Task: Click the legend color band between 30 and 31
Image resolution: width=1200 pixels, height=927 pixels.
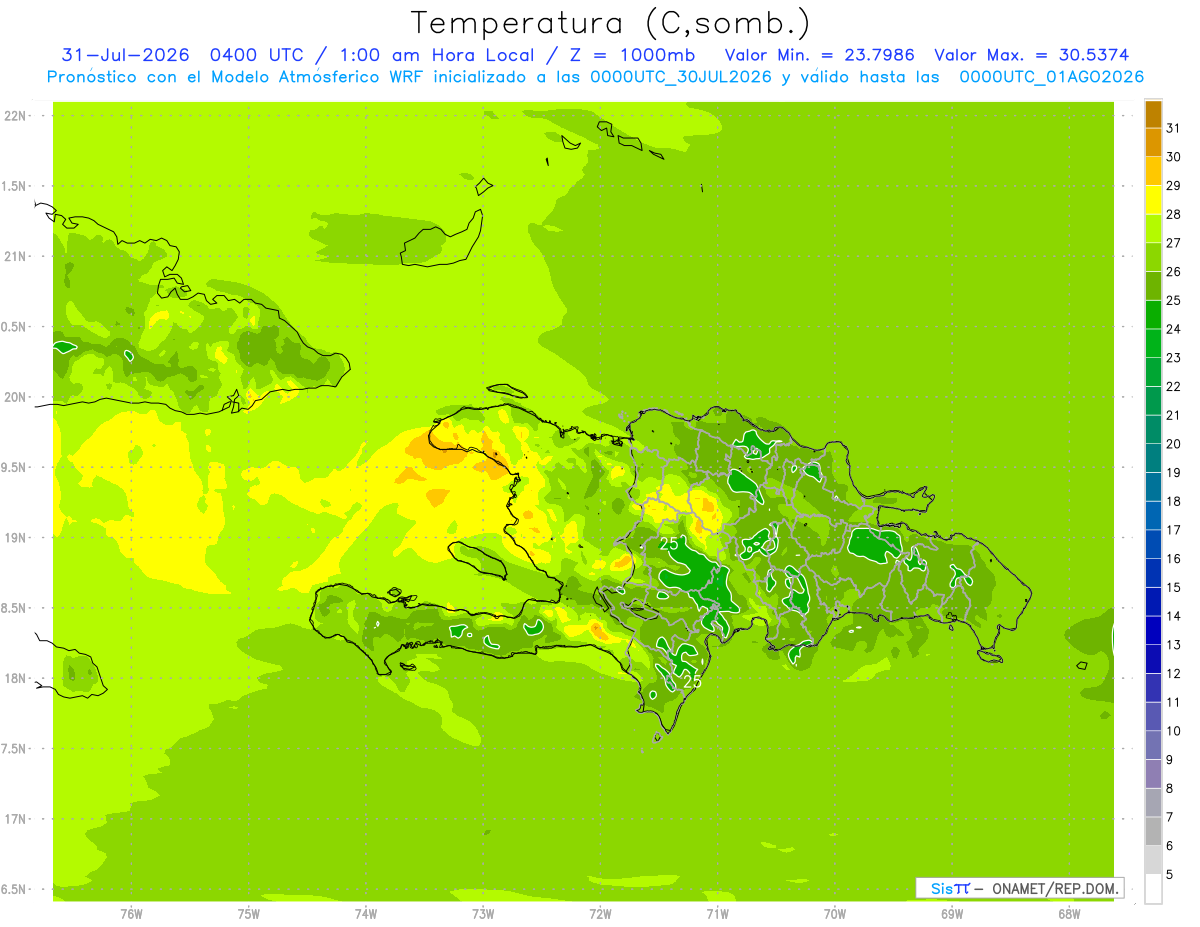Action: pyautogui.click(x=1153, y=143)
